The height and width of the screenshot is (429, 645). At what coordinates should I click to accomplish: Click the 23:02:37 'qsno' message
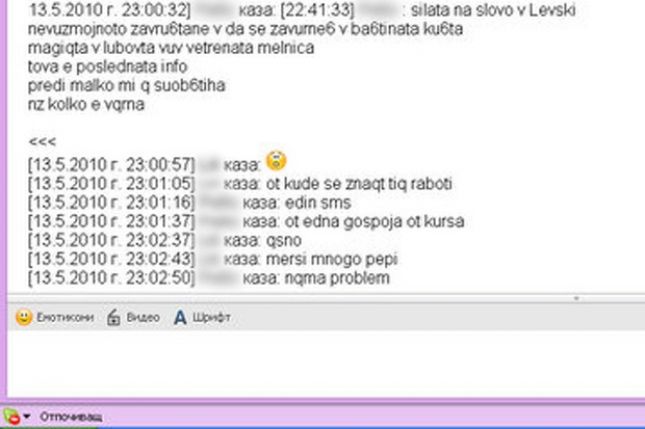(283, 241)
